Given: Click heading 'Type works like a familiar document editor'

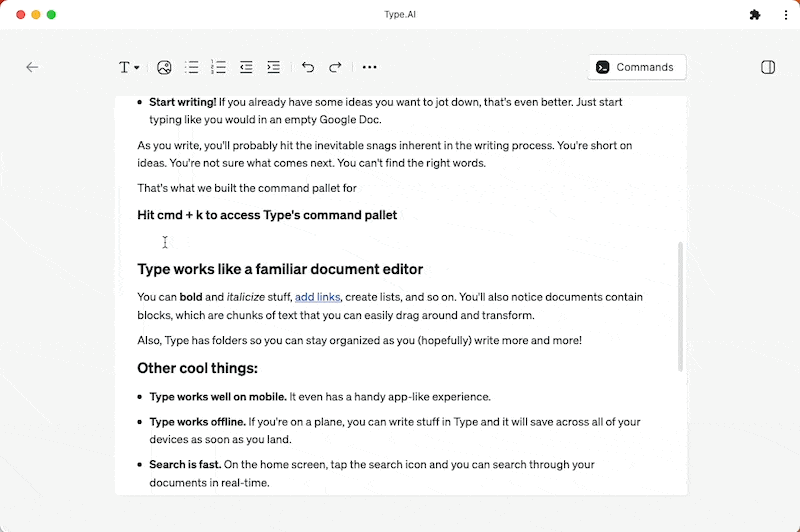Looking at the screenshot, I should click(280, 269).
